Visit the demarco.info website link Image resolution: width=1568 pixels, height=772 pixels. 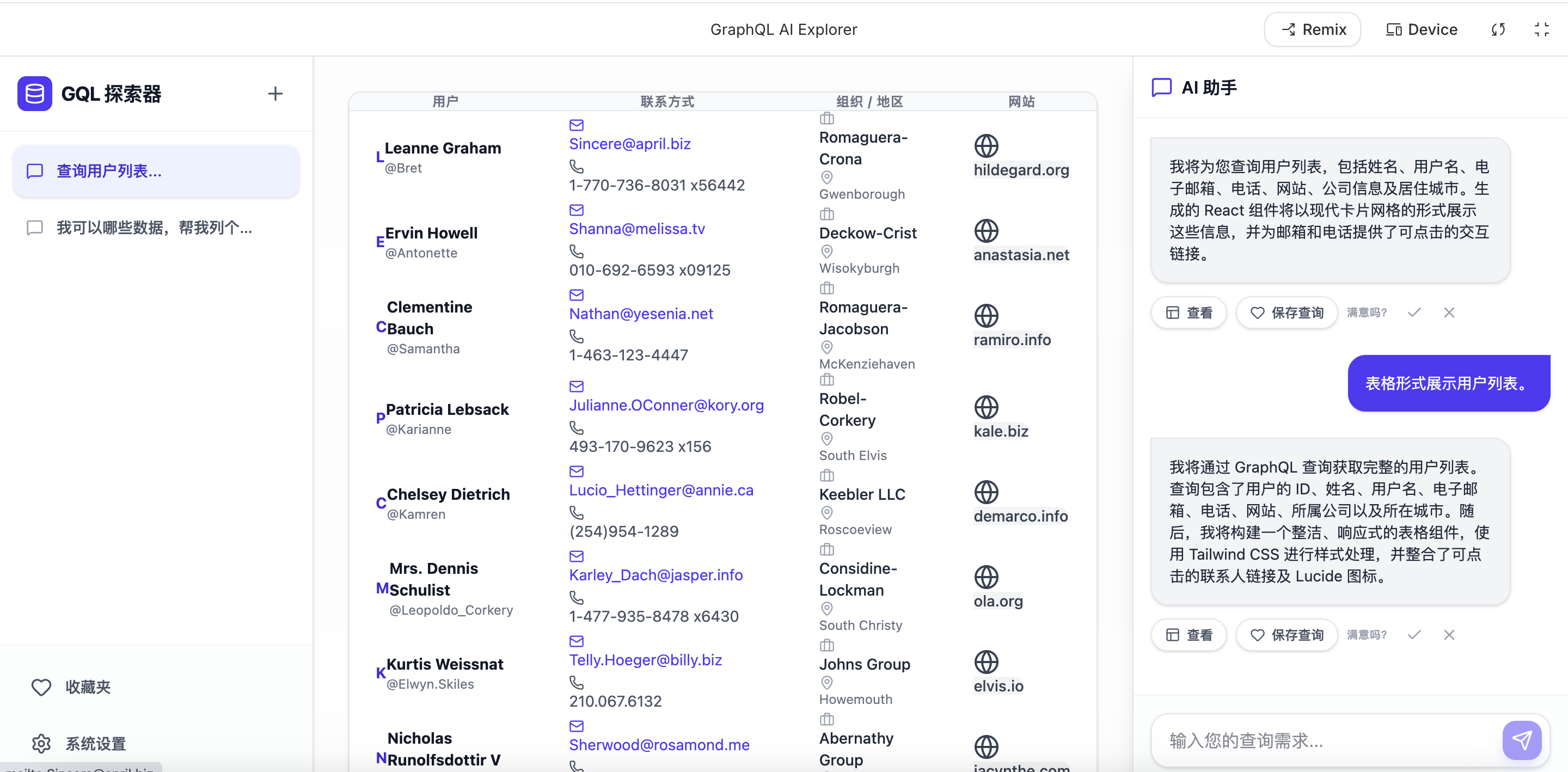click(x=1020, y=516)
